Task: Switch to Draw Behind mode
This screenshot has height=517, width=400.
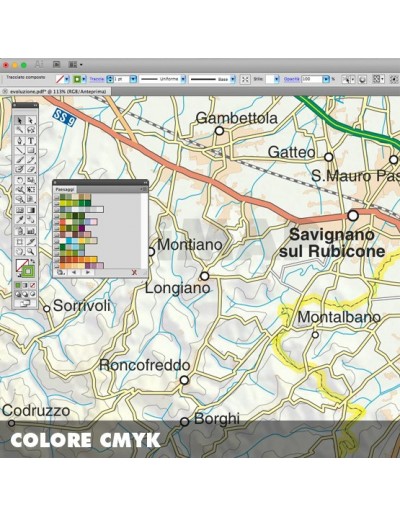Action: (25, 294)
